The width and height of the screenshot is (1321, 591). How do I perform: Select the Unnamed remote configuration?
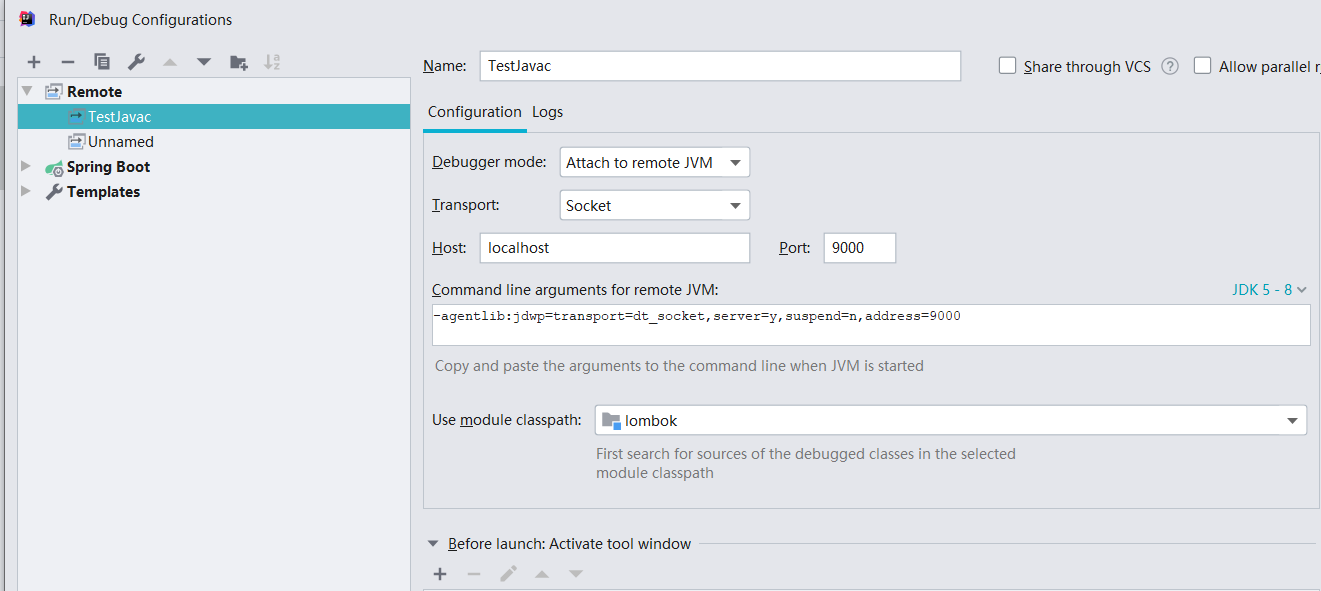(x=120, y=142)
